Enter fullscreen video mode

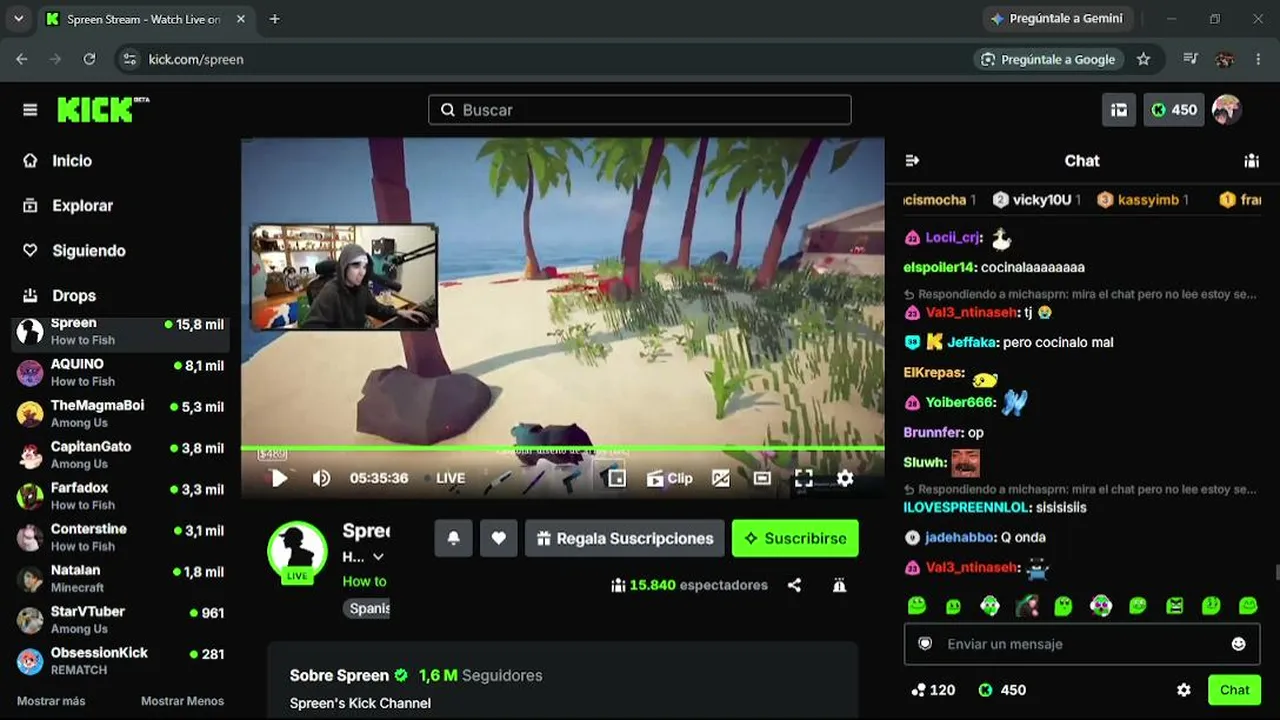(x=804, y=478)
